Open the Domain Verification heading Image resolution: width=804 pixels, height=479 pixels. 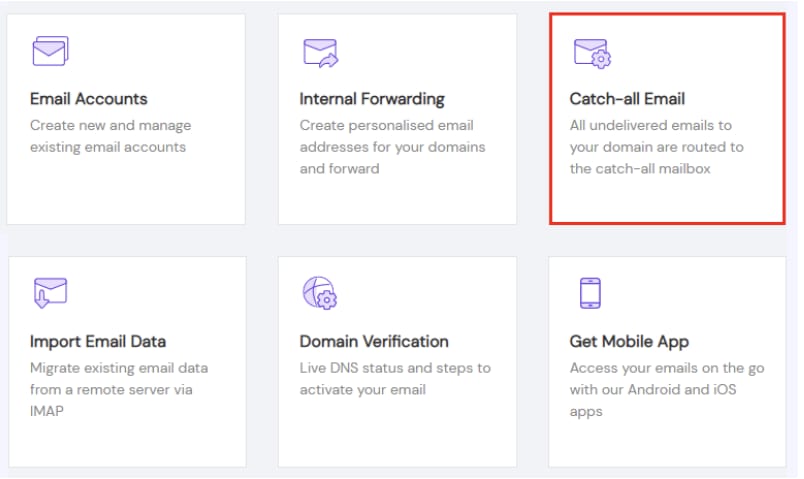[x=374, y=341]
